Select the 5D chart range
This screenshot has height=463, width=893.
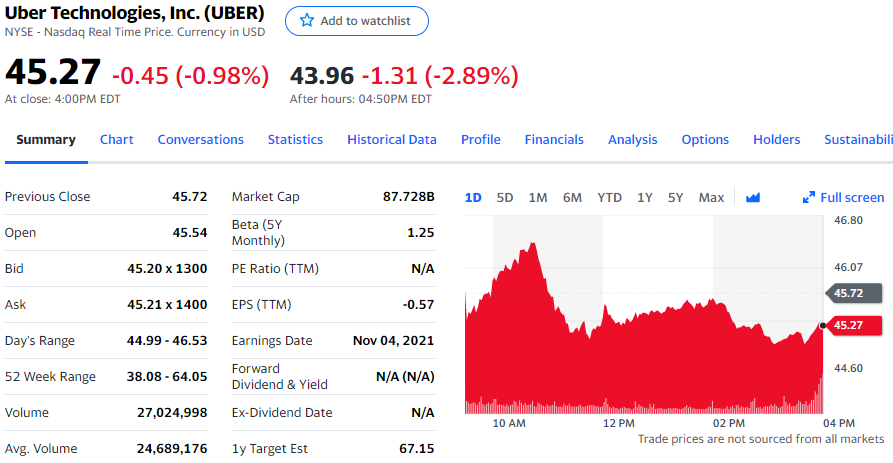[505, 197]
